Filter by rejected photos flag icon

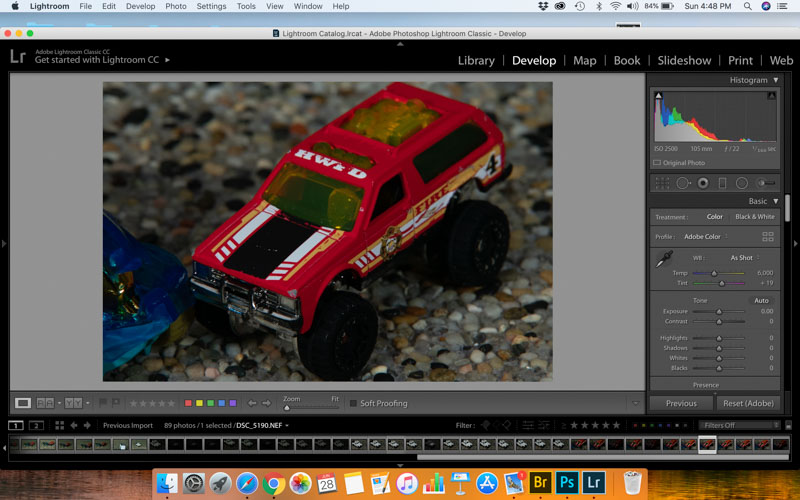[x=506, y=425]
